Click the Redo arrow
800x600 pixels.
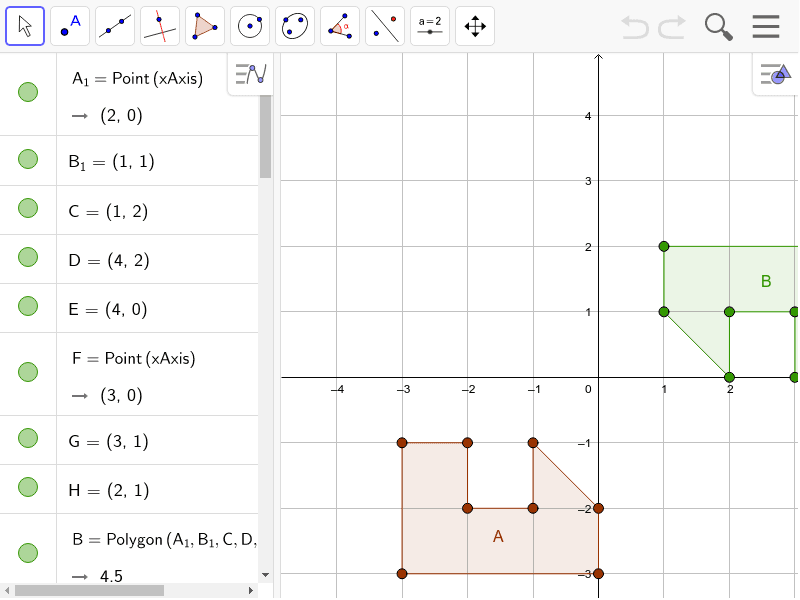[672, 27]
